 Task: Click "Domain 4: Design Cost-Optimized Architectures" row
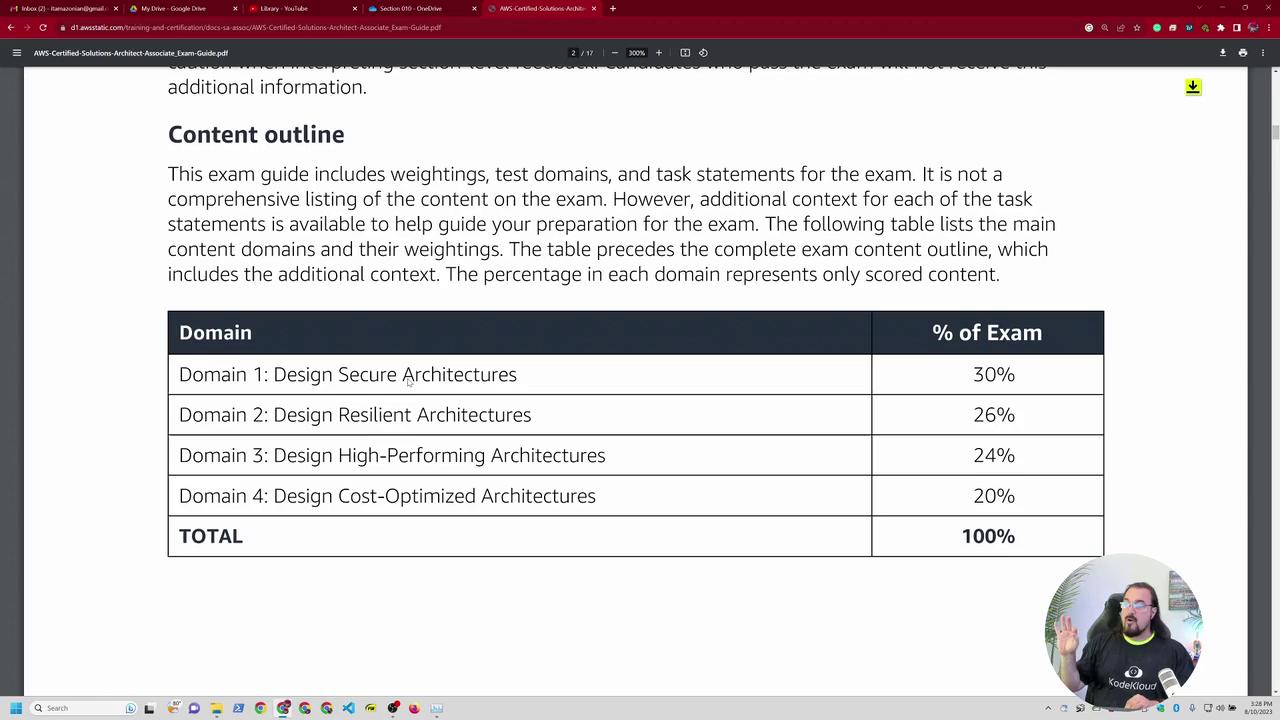(519, 496)
